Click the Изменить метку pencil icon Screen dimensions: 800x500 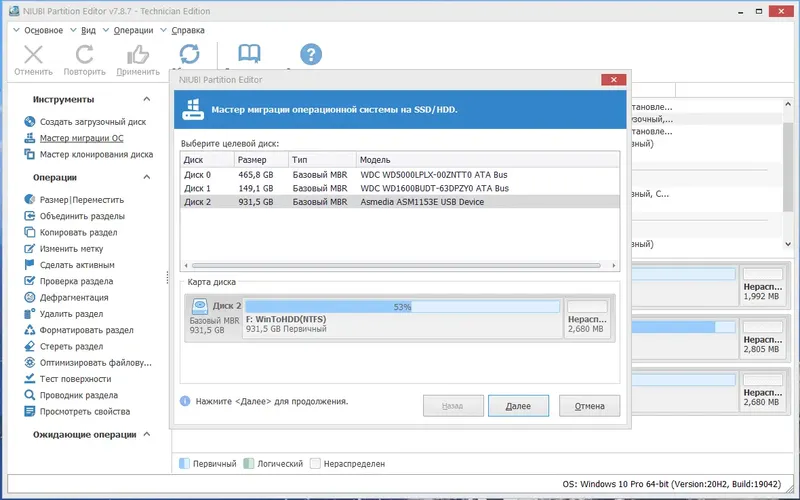(x=30, y=248)
